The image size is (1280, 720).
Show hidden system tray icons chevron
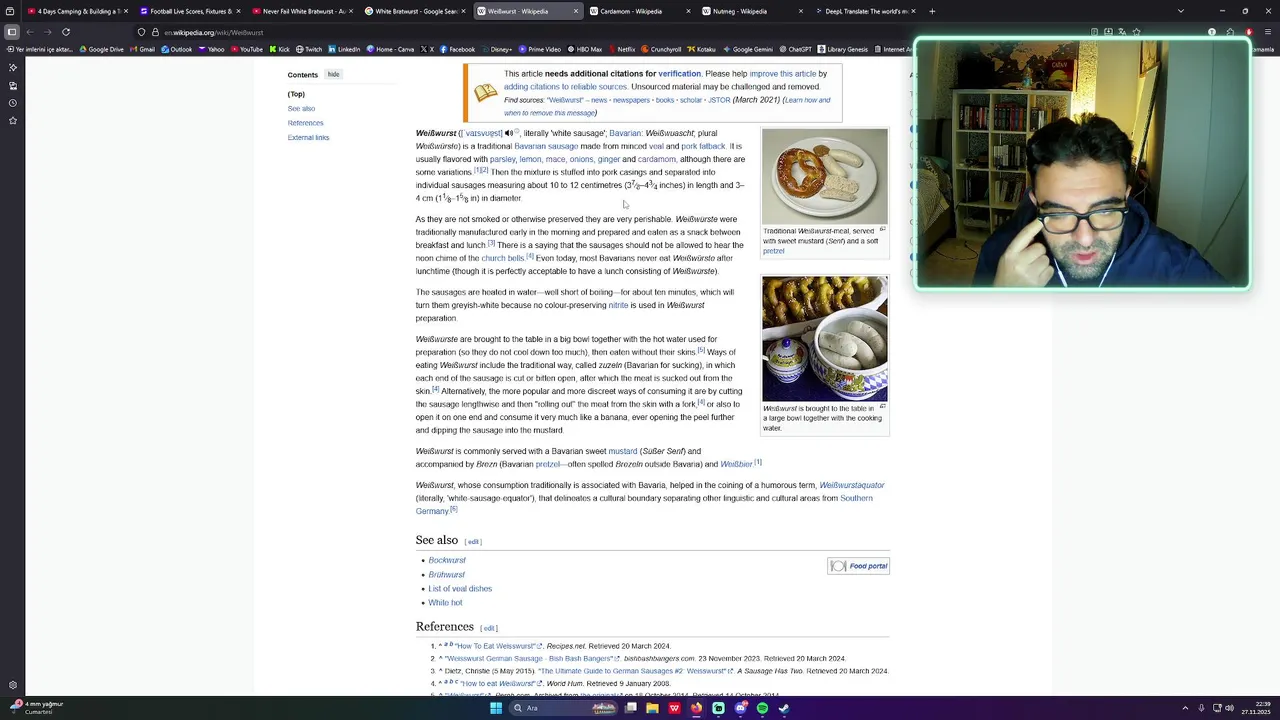[1185, 708]
